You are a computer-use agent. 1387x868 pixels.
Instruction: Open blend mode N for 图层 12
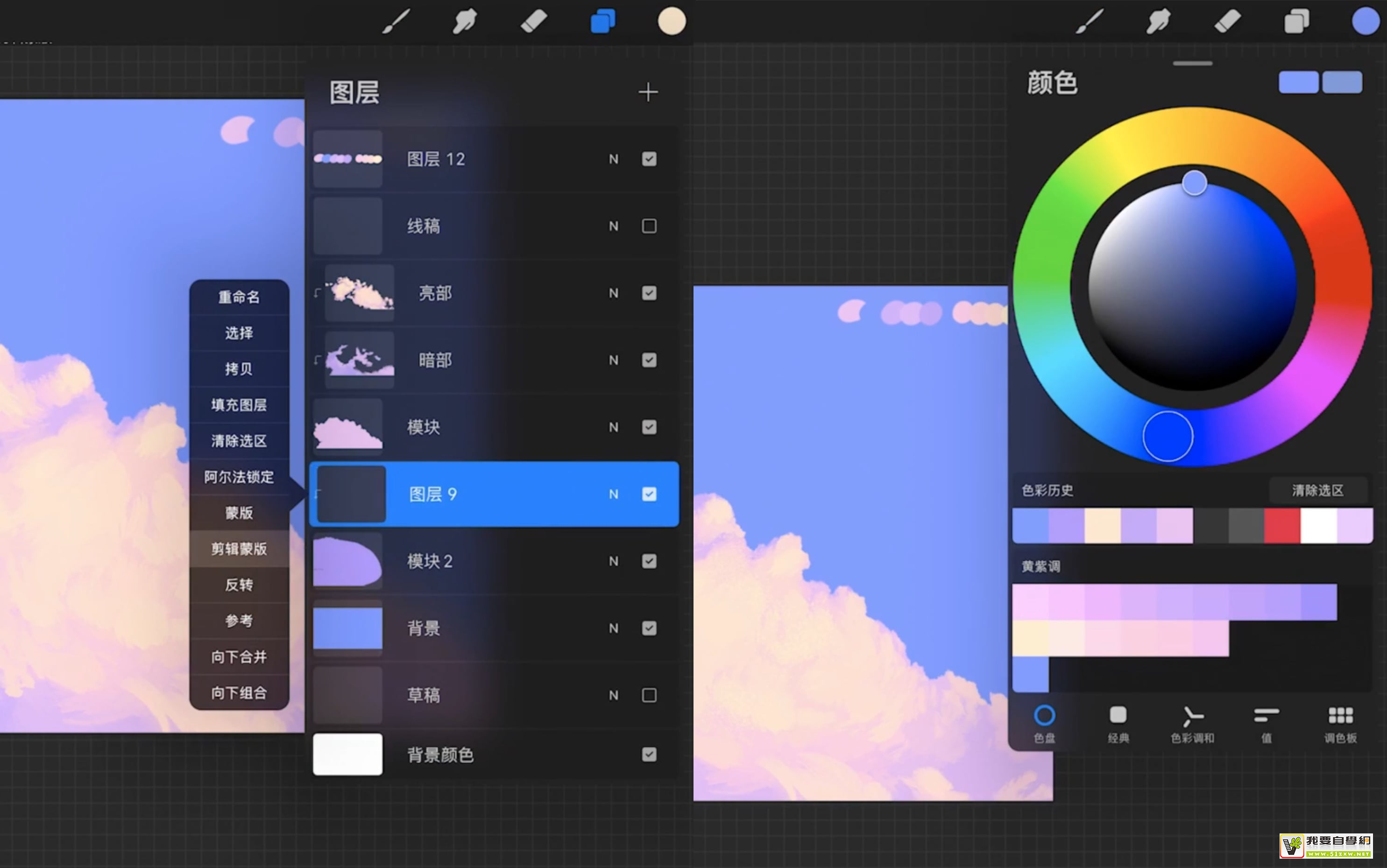coord(614,160)
